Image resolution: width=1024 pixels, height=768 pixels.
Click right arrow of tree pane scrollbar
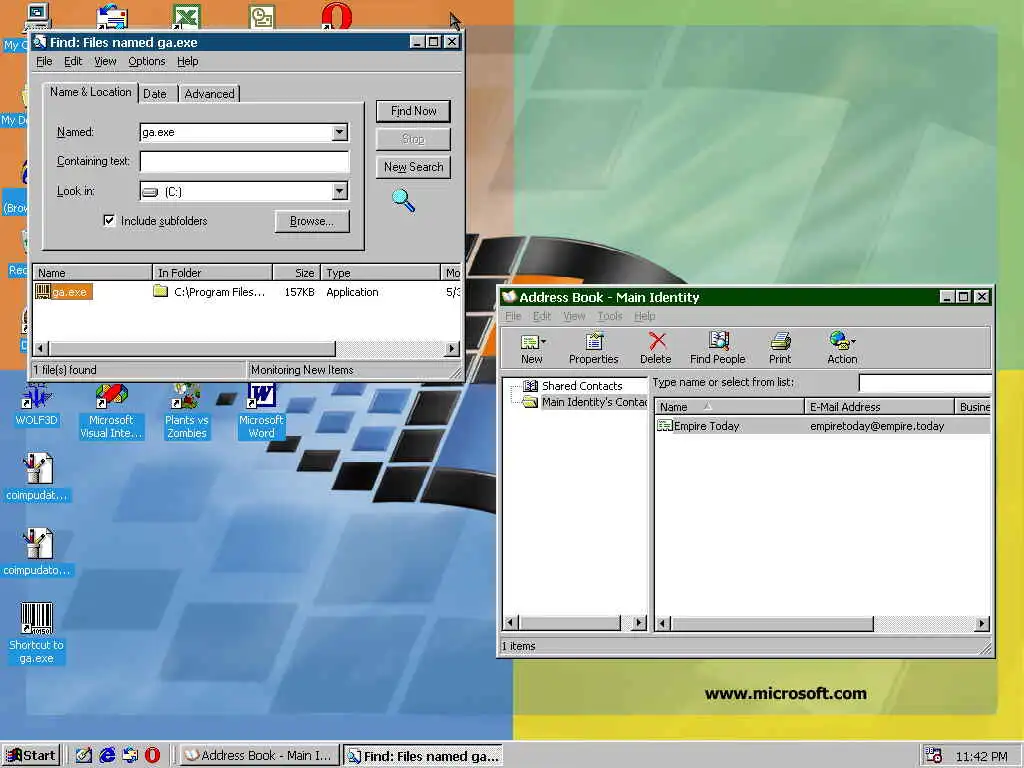click(639, 622)
